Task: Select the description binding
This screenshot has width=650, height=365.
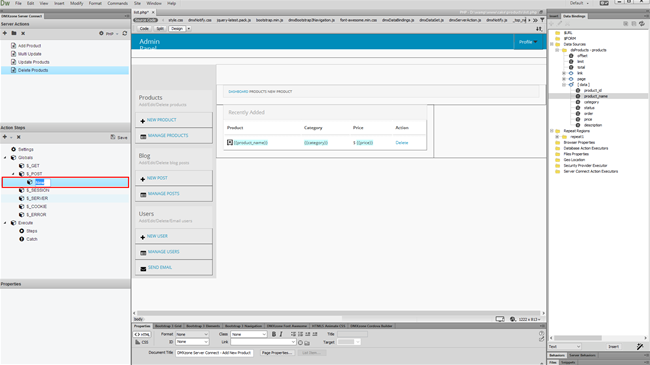Action: [x=593, y=125]
